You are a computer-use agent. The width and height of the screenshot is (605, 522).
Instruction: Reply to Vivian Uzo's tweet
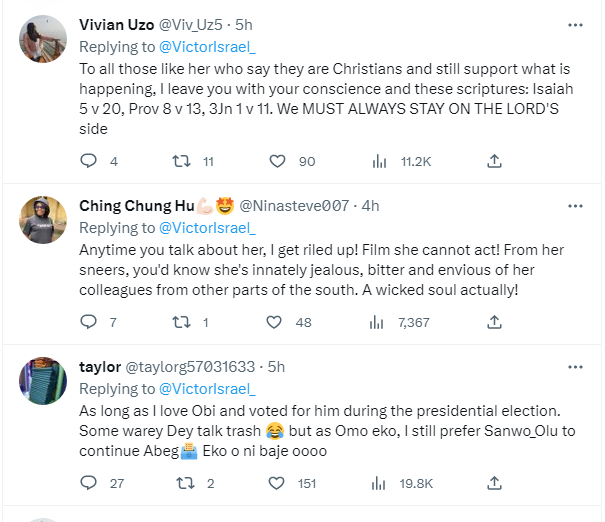point(88,161)
